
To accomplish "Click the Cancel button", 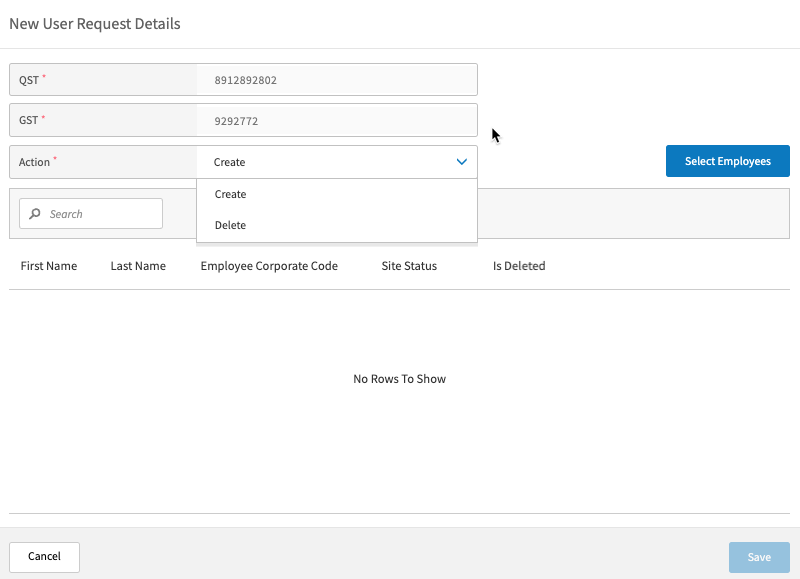I will 44,557.
